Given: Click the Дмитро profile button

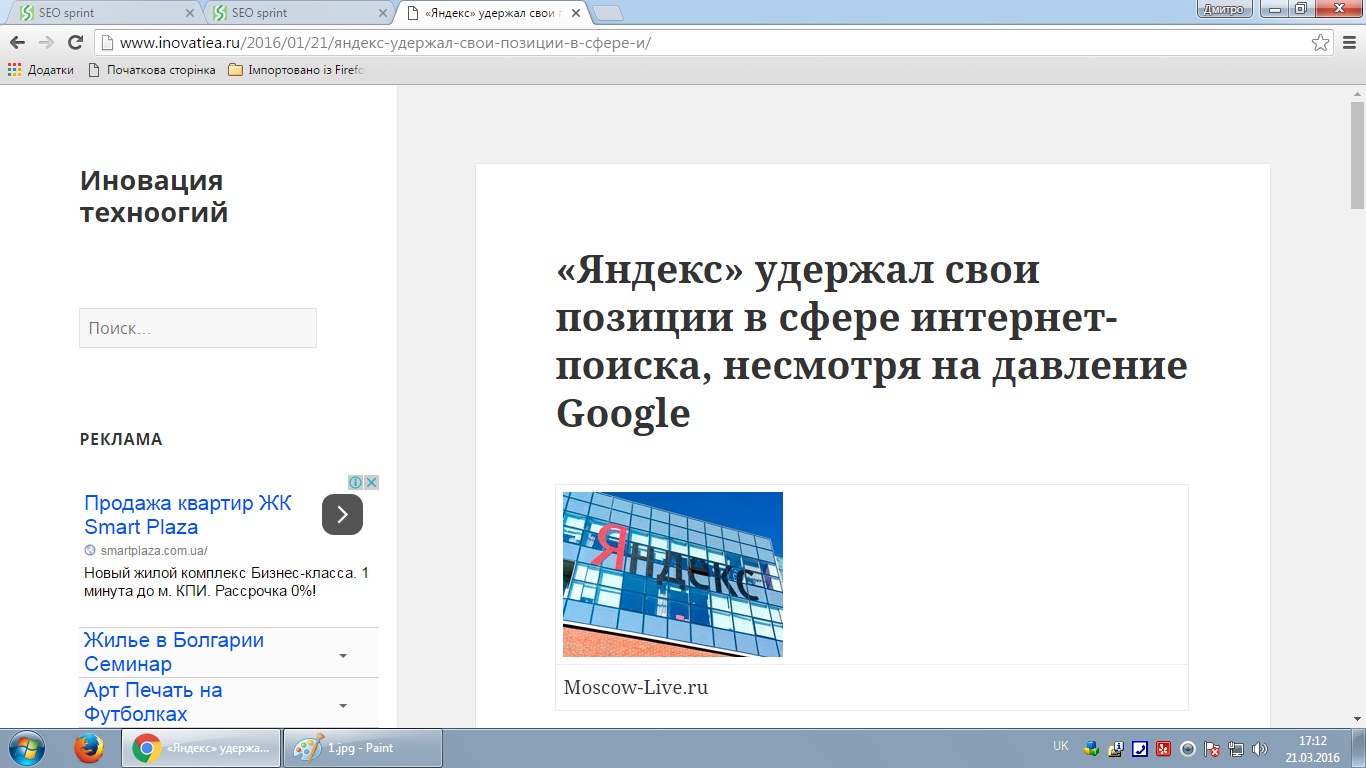Looking at the screenshot, I should tap(1224, 9).
